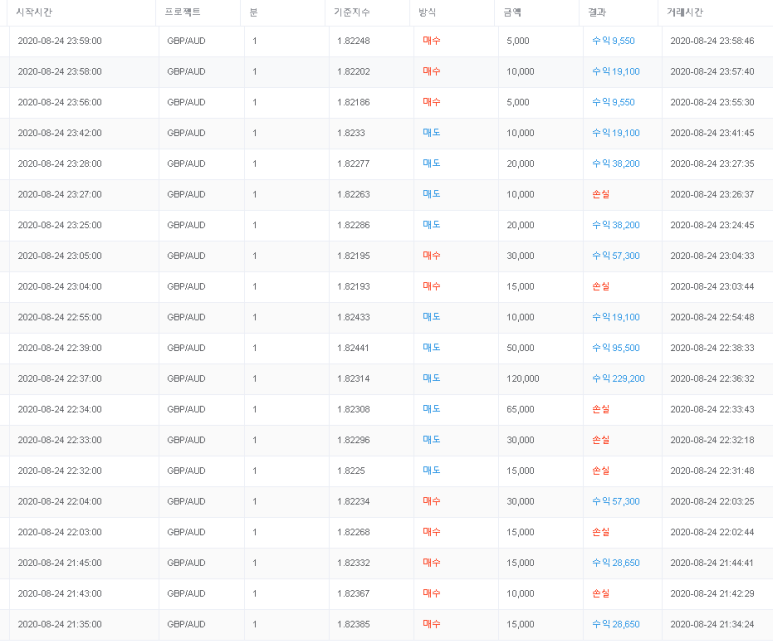
Task: Click the 거래시간 column header
Action: point(685,12)
